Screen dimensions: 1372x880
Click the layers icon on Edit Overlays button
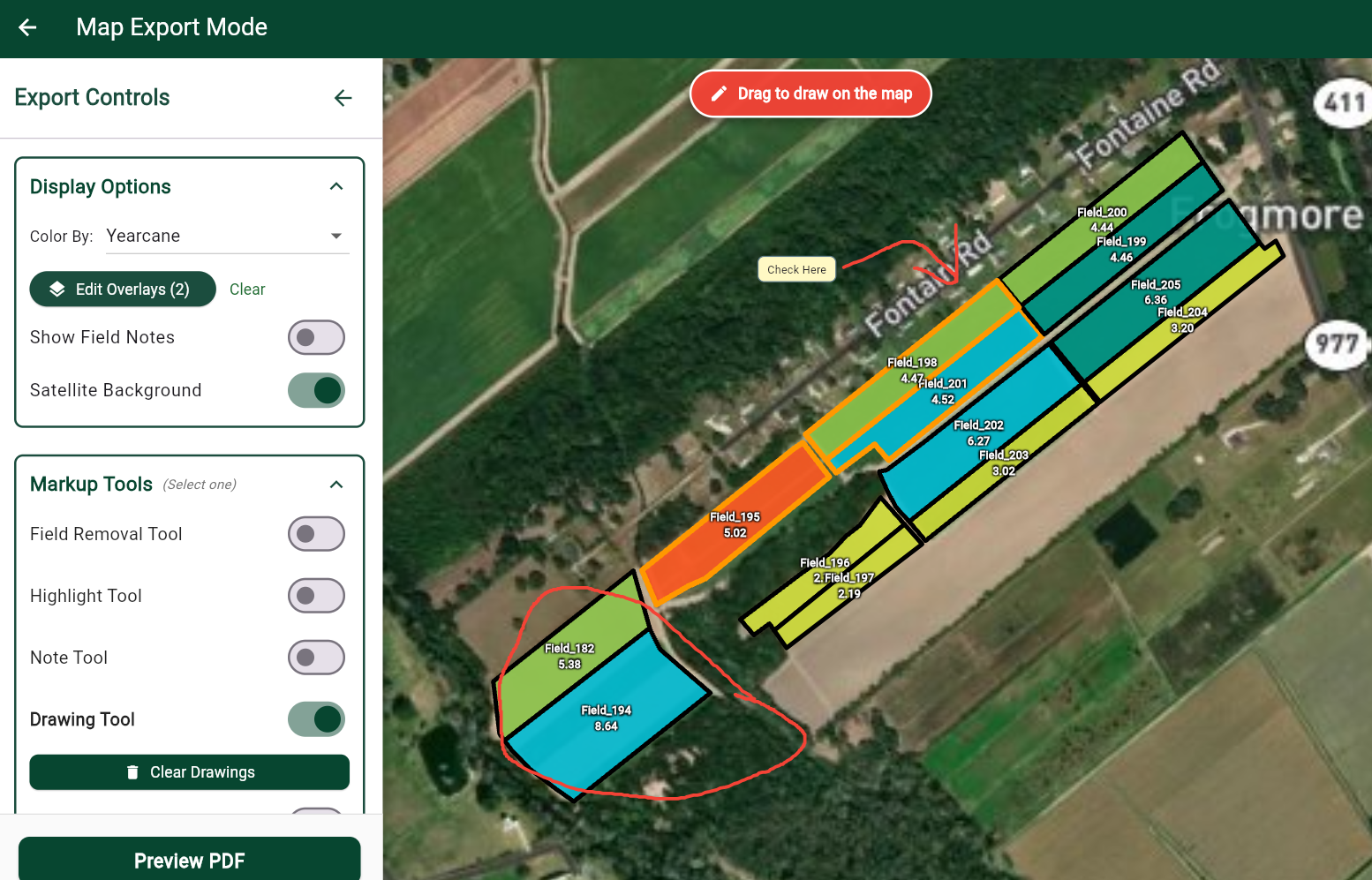(57, 289)
